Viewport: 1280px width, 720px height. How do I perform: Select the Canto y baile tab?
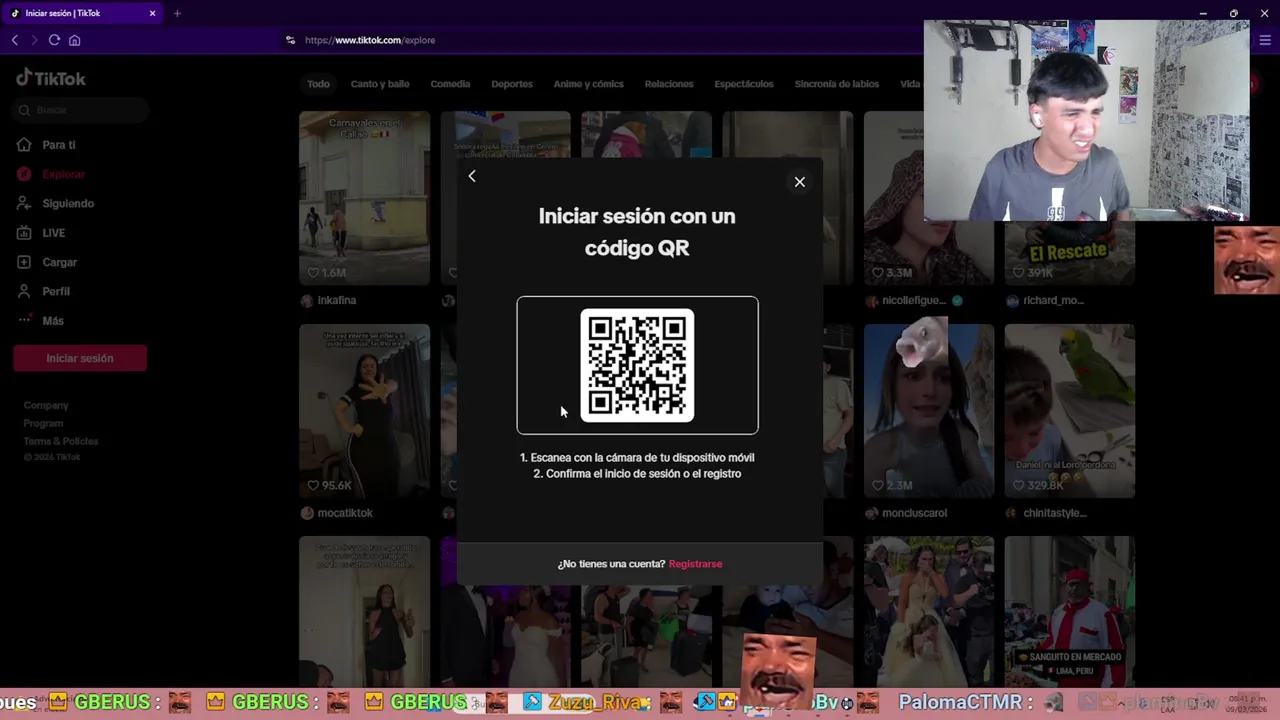pos(380,84)
